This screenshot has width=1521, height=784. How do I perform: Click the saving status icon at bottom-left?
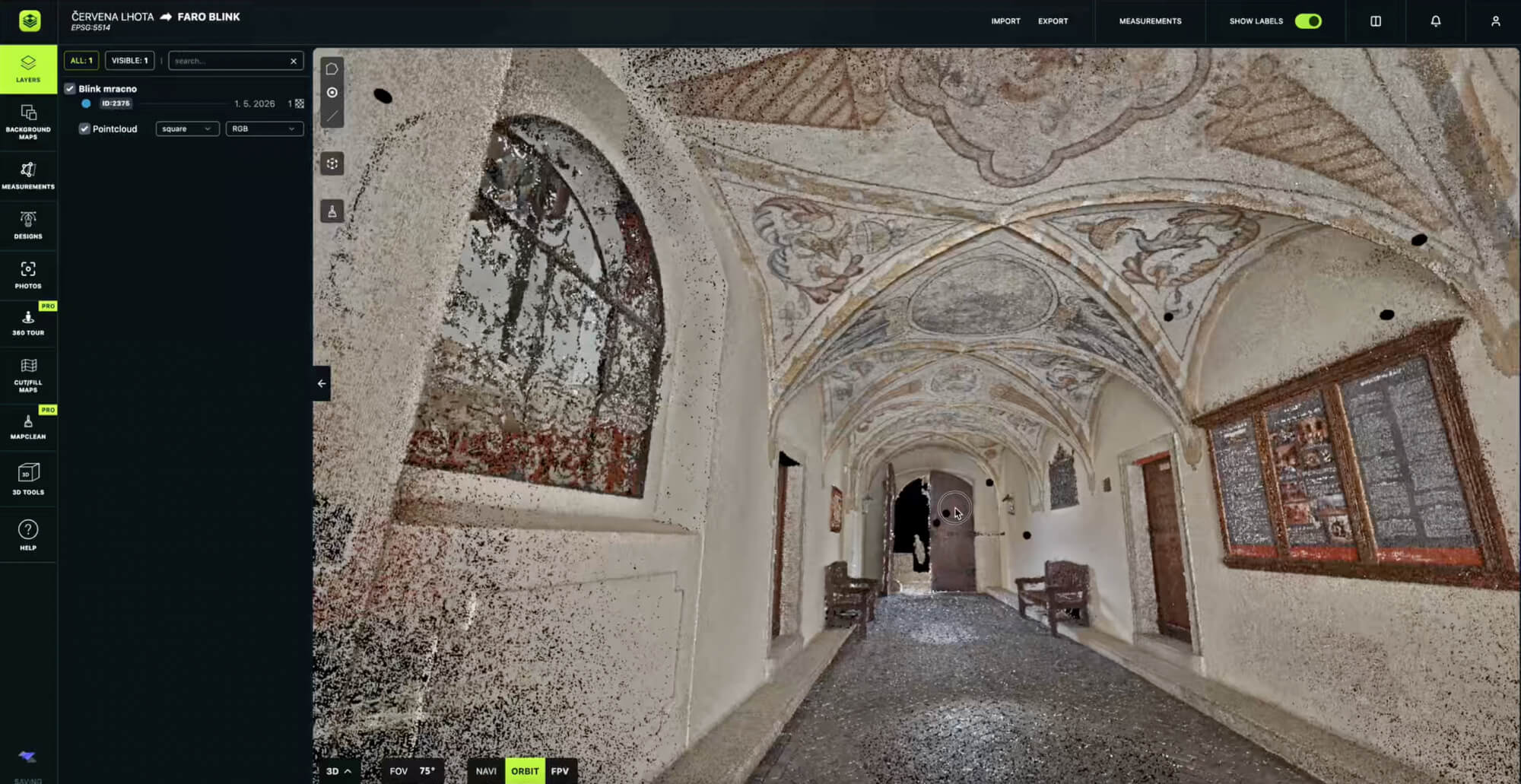[27, 756]
